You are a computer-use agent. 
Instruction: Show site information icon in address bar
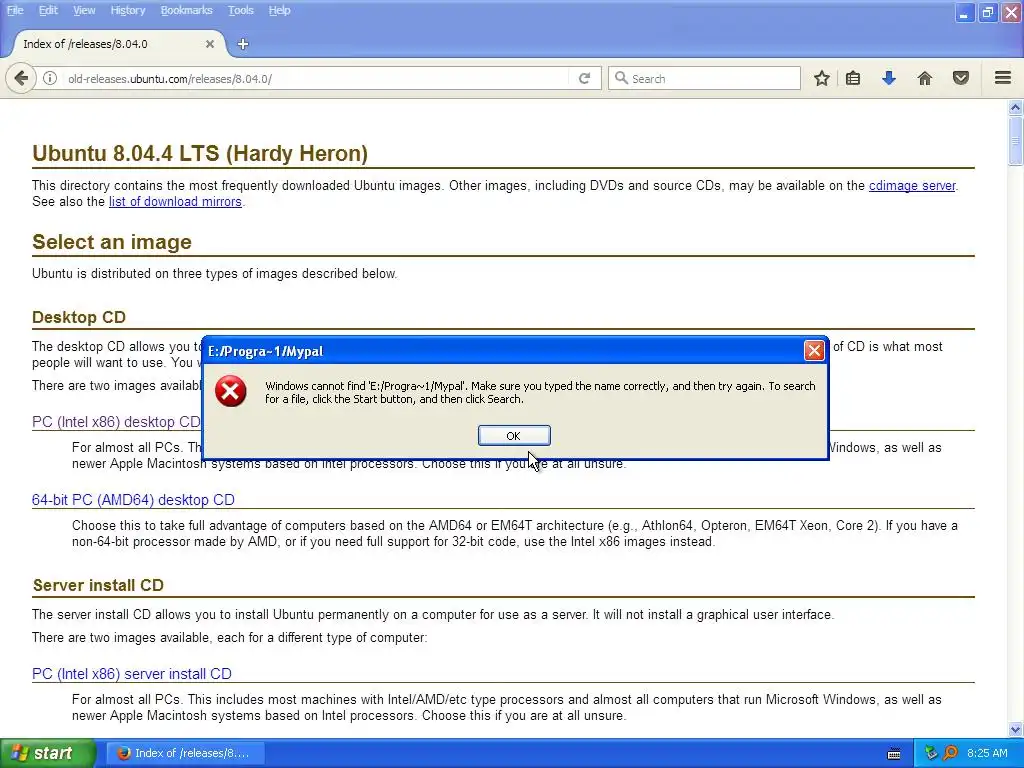[50, 78]
